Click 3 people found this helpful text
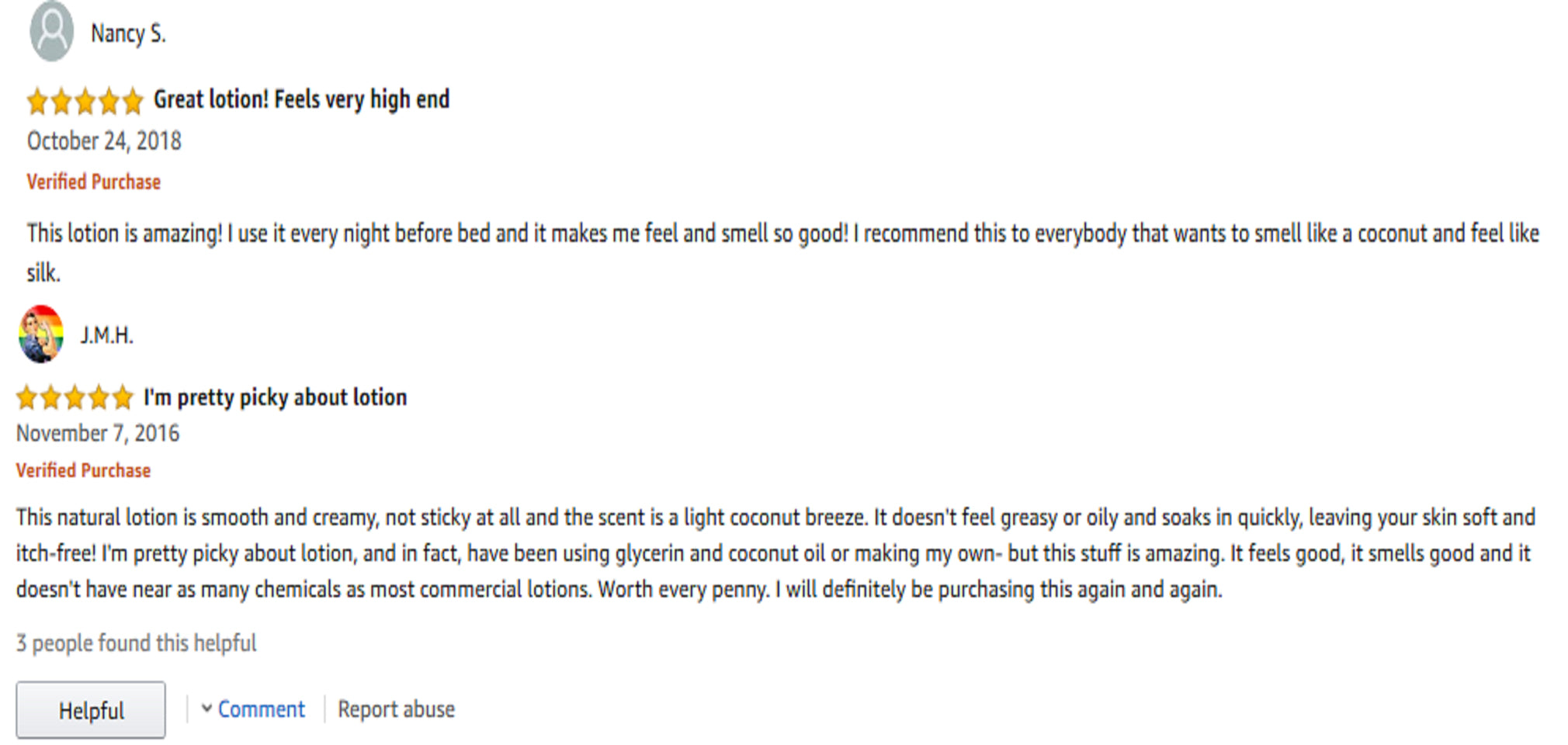The image size is (1568, 745). [137, 643]
